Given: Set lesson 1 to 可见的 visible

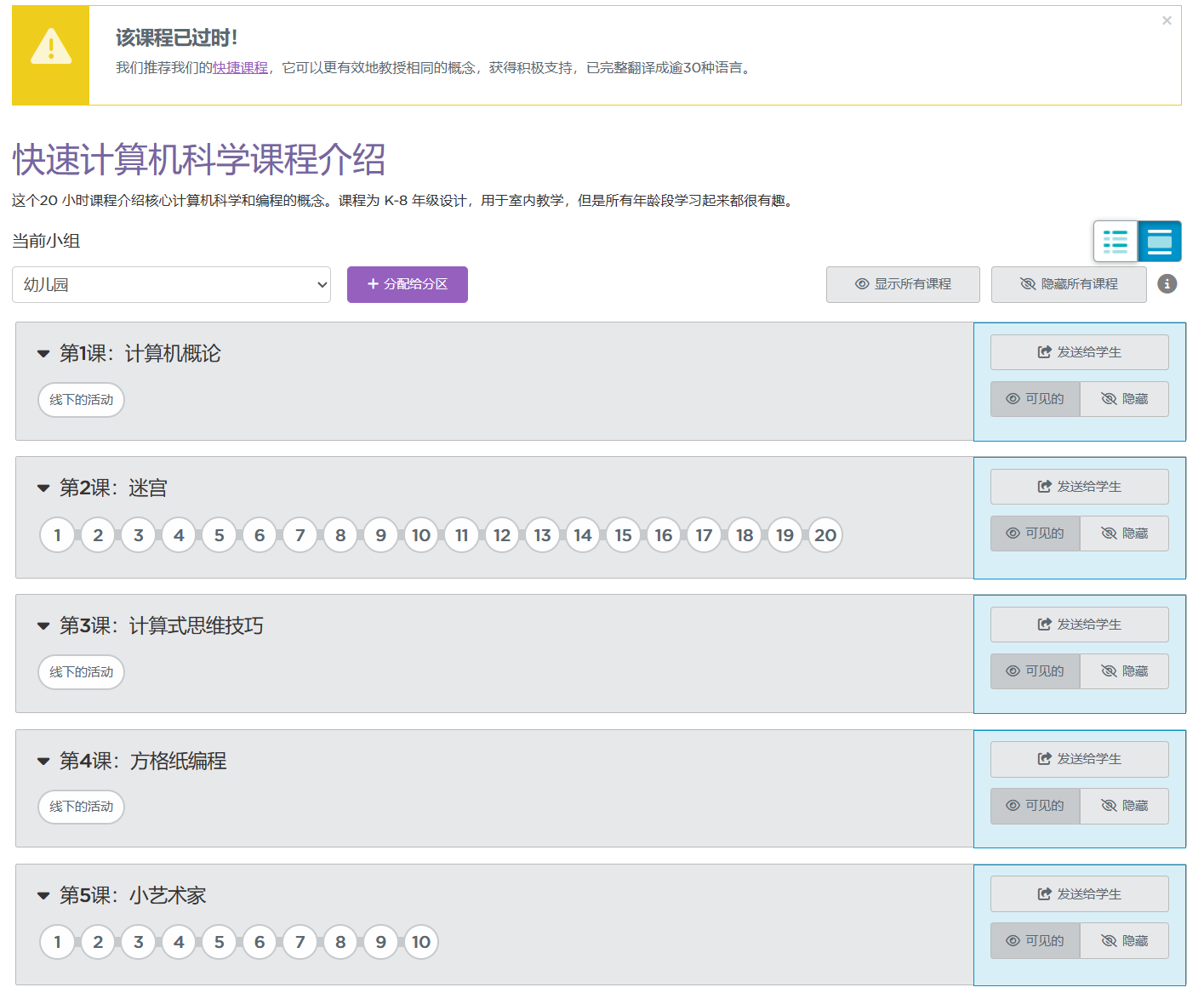Looking at the screenshot, I should point(1036,399).
